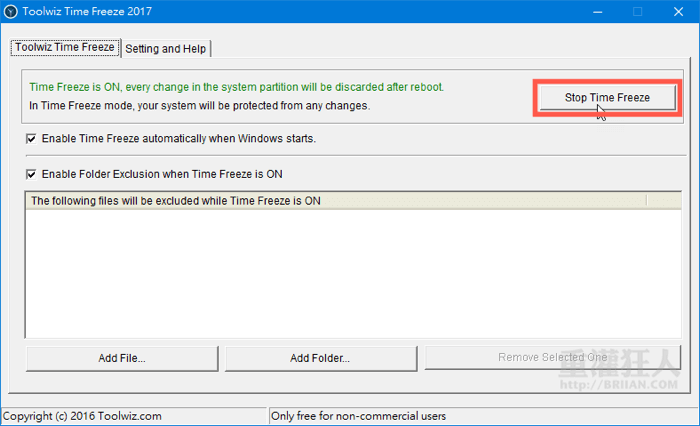Click the Copyright Toolwiz.com status bar text
Screen dimensions: 700x426
(82, 416)
